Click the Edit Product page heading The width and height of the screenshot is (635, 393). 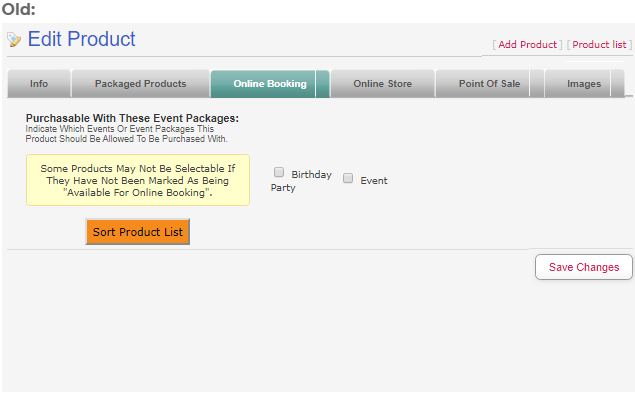click(81, 39)
